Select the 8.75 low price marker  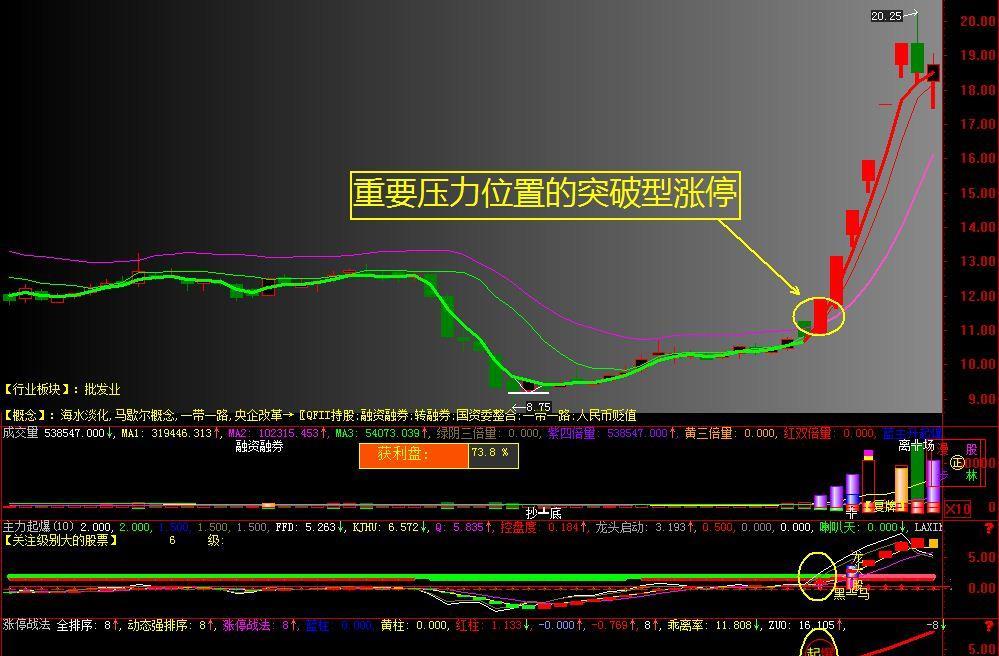tap(538, 407)
